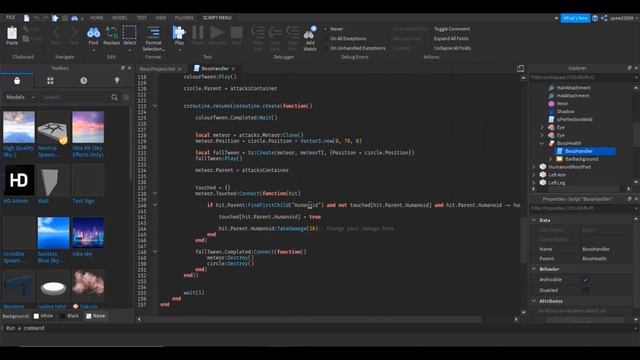The width and height of the screenshot is (640, 360).
Task: Open the help icon beside What's New
Action: click(595, 18)
